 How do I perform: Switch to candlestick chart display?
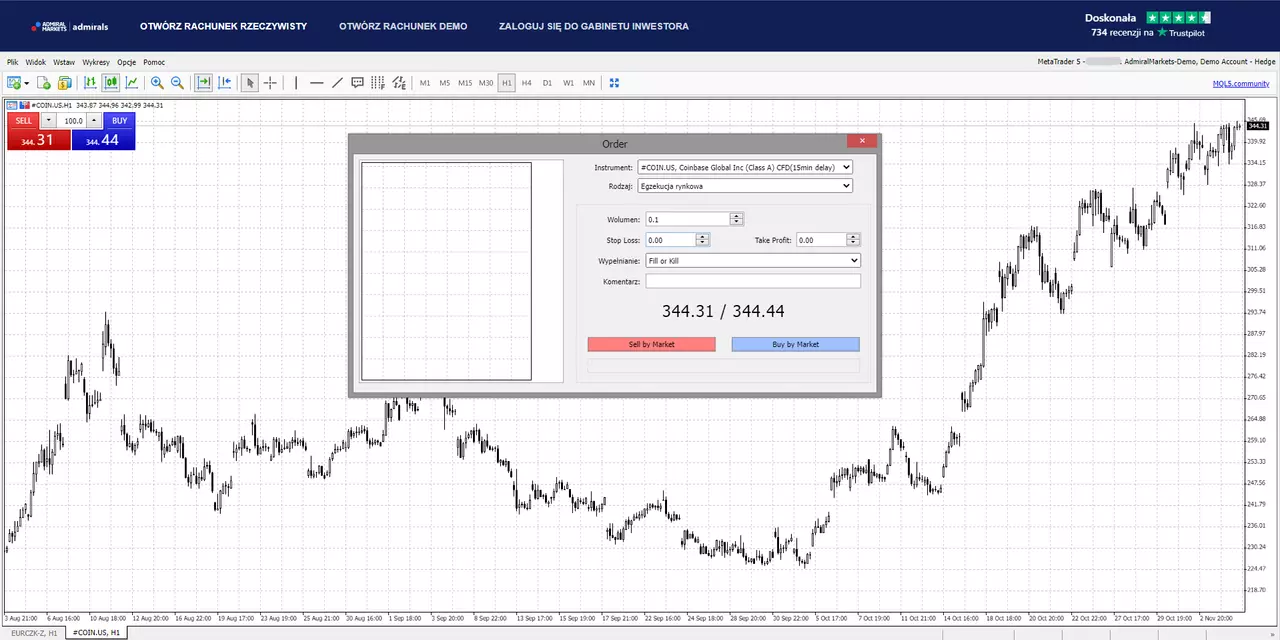tap(111, 83)
